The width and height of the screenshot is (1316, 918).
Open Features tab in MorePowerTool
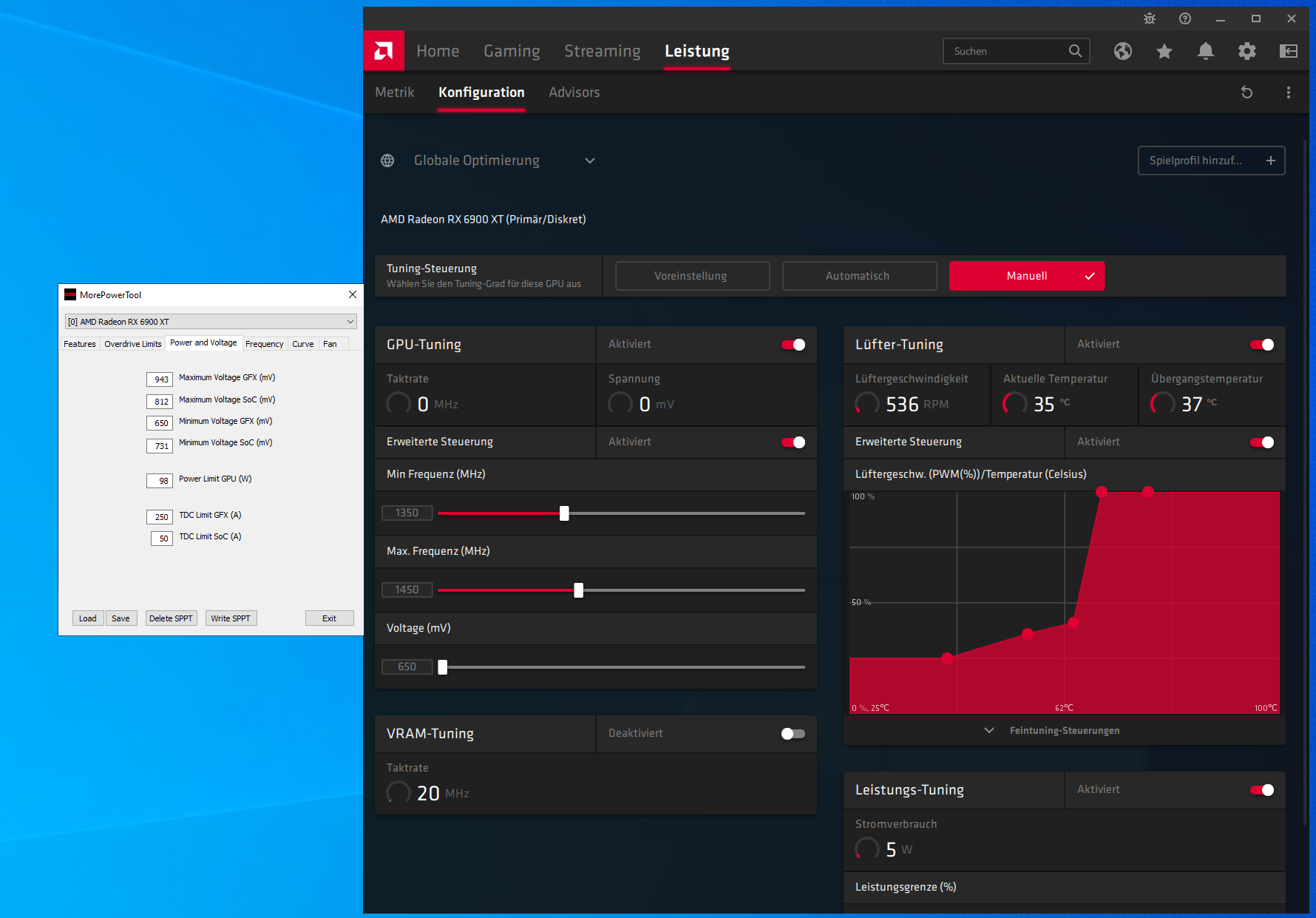click(x=80, y=344)
